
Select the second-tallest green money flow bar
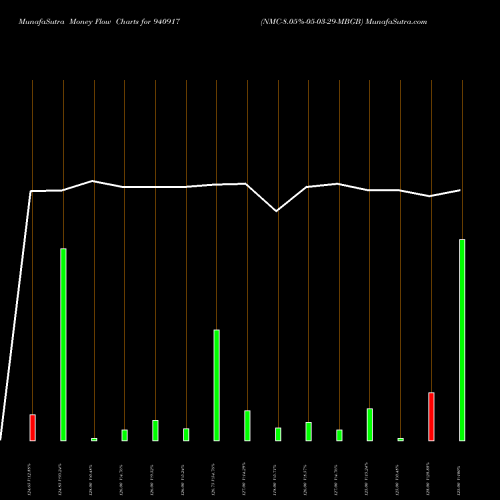pyautogui.click(x=63, y=345)
